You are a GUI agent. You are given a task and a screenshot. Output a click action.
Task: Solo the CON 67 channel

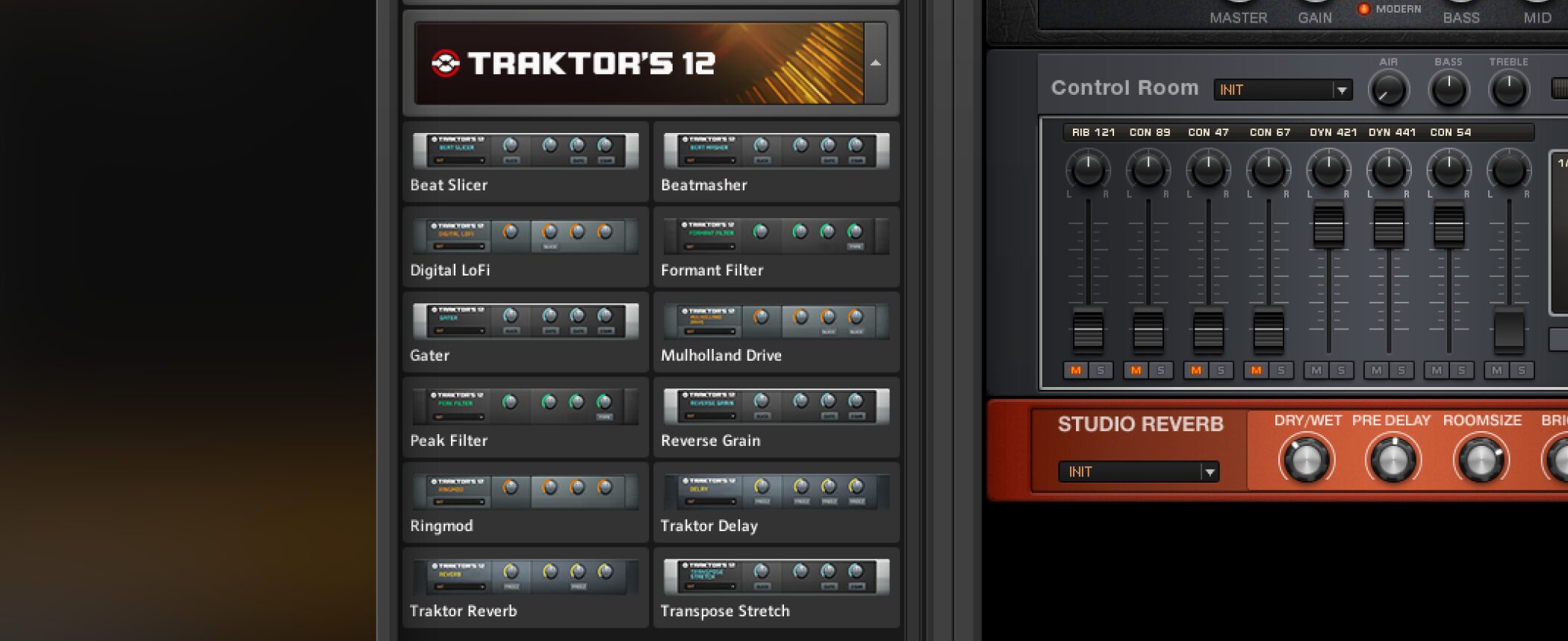(x=1281, y=370)
